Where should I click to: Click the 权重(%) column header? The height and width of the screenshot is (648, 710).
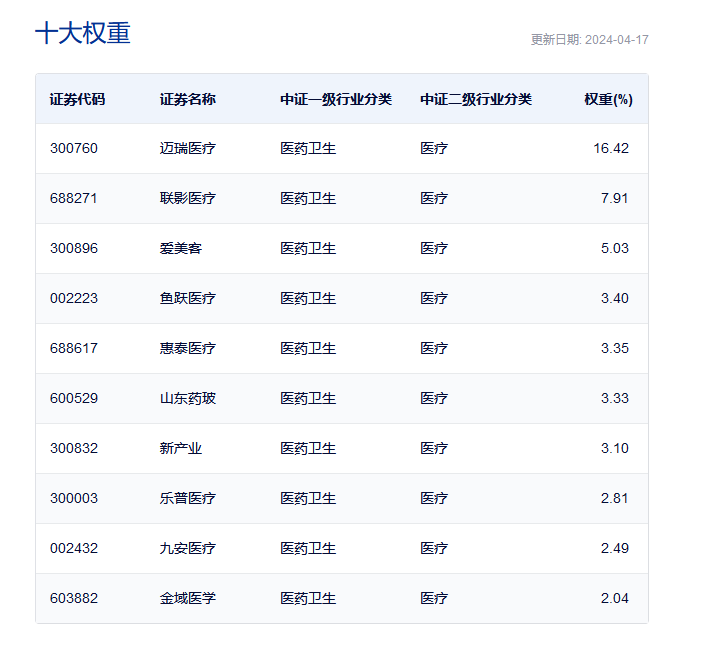608,99
